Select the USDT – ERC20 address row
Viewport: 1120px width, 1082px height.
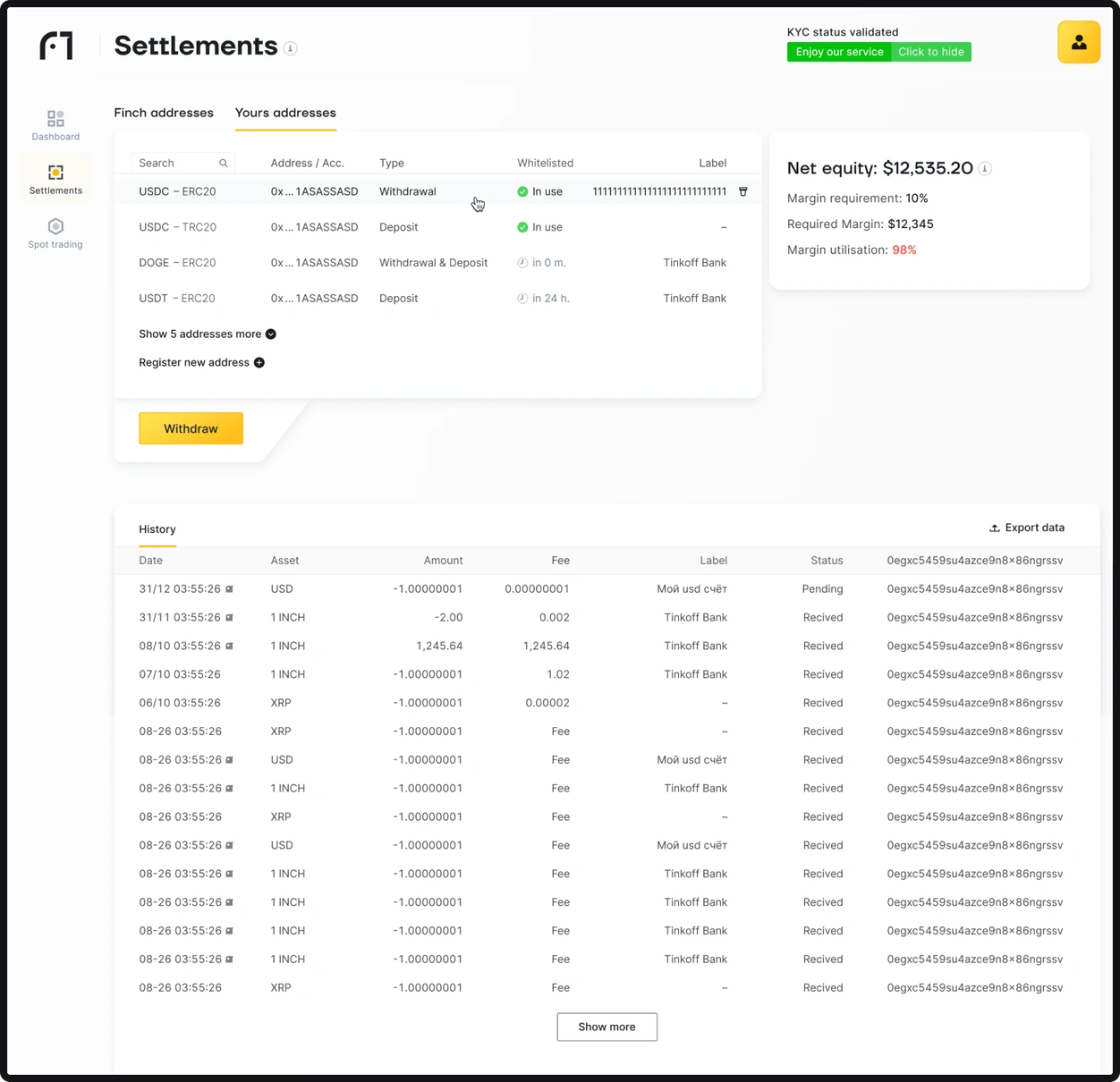[x=437, y=299]
